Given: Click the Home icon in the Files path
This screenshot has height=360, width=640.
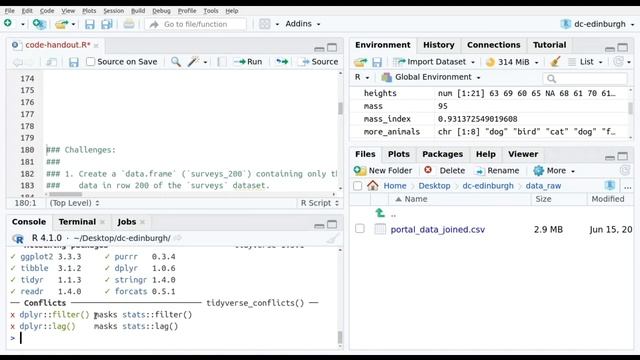Looking at the screenshot, I should [372, 186].
